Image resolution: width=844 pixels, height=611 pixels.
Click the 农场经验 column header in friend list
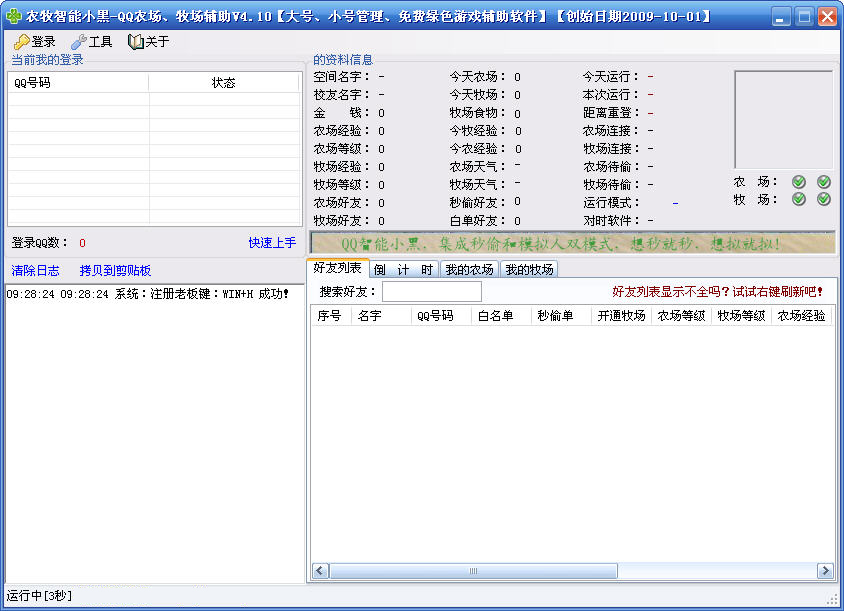tap(801, 315)
